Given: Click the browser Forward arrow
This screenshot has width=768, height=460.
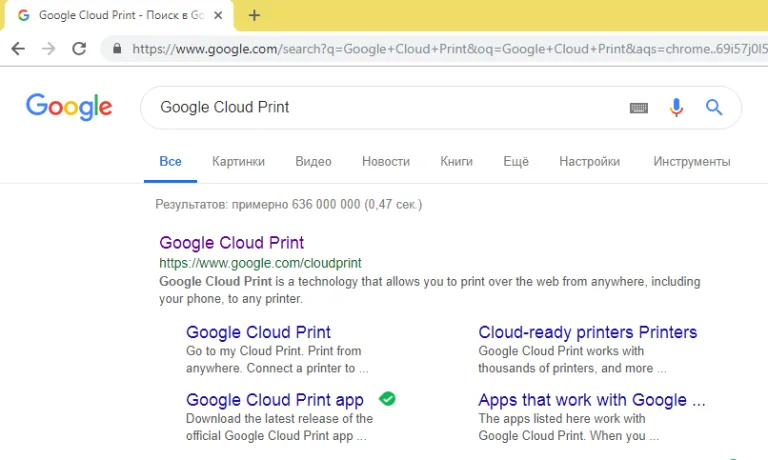Looking at the screenshot, I should [48, 48].
